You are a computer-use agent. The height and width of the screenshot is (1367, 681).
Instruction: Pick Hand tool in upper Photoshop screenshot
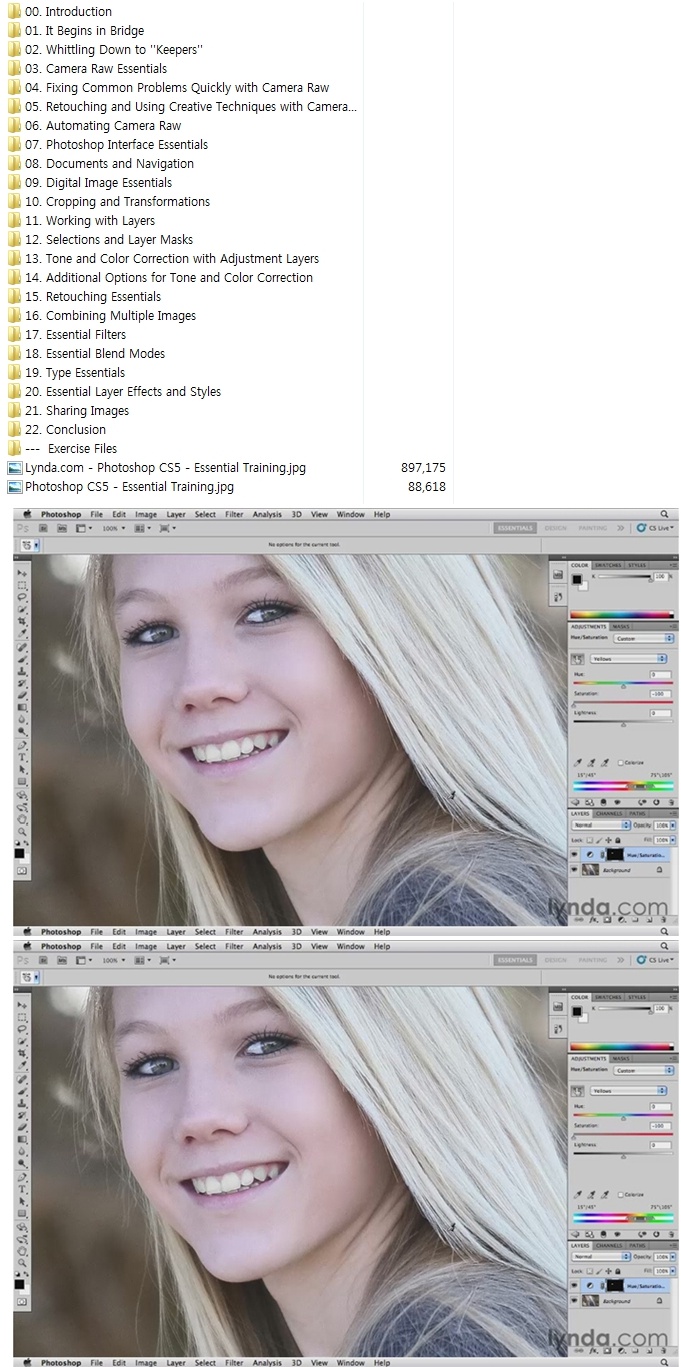coord(22,820)
